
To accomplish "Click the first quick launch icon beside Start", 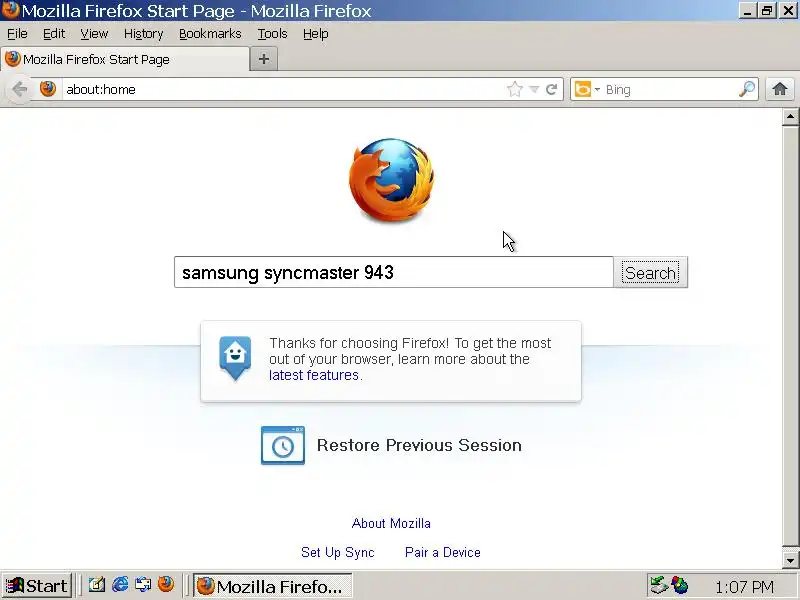I will [x=96, y=585].
